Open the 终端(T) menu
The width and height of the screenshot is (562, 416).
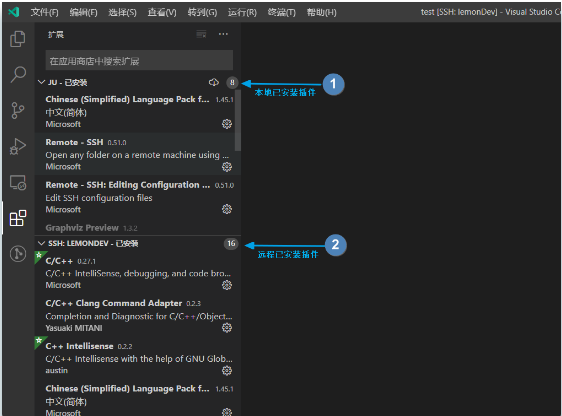click(282, 13)
